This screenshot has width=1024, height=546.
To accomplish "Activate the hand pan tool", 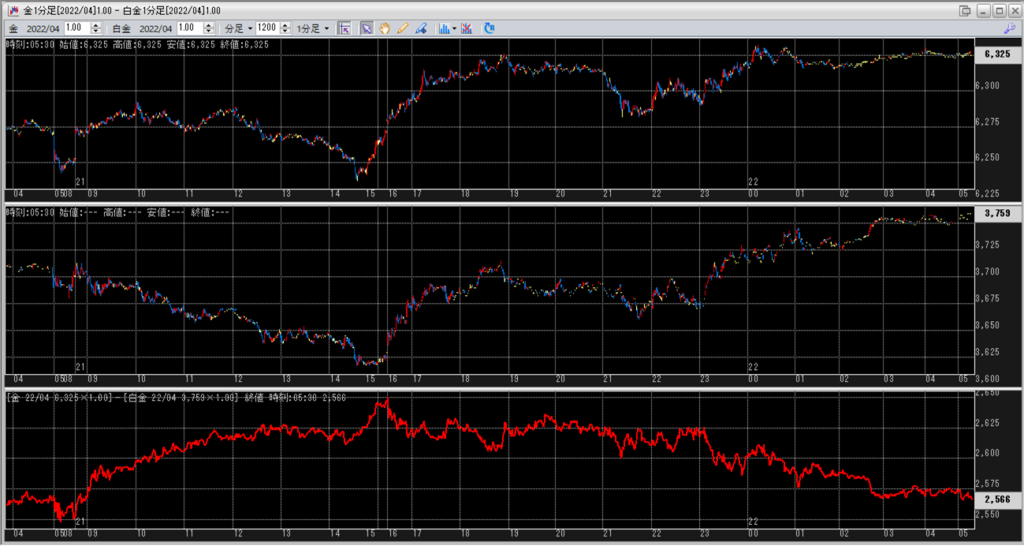I will click(x=384, y=29).
